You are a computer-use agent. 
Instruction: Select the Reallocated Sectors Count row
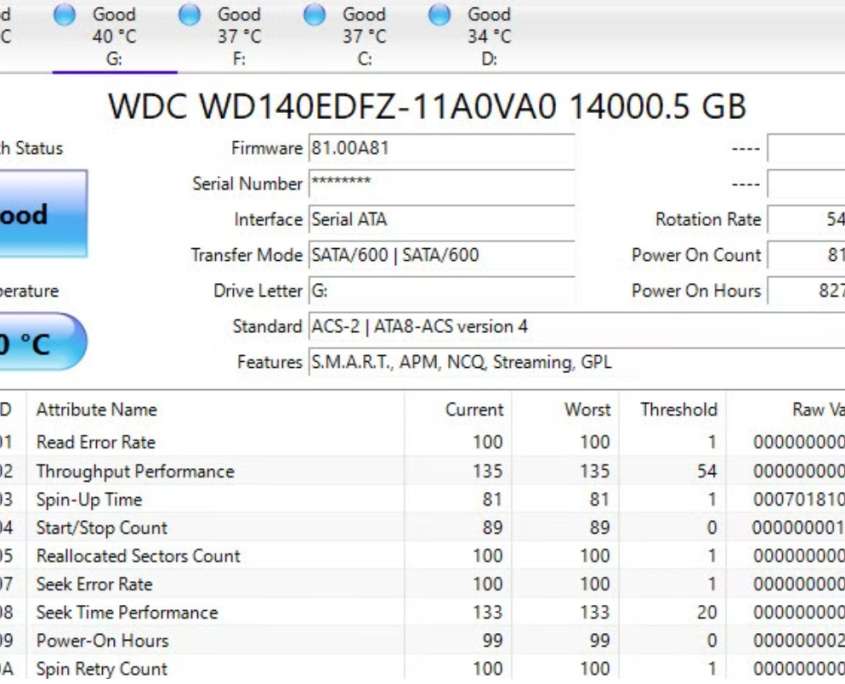(422, 556)
